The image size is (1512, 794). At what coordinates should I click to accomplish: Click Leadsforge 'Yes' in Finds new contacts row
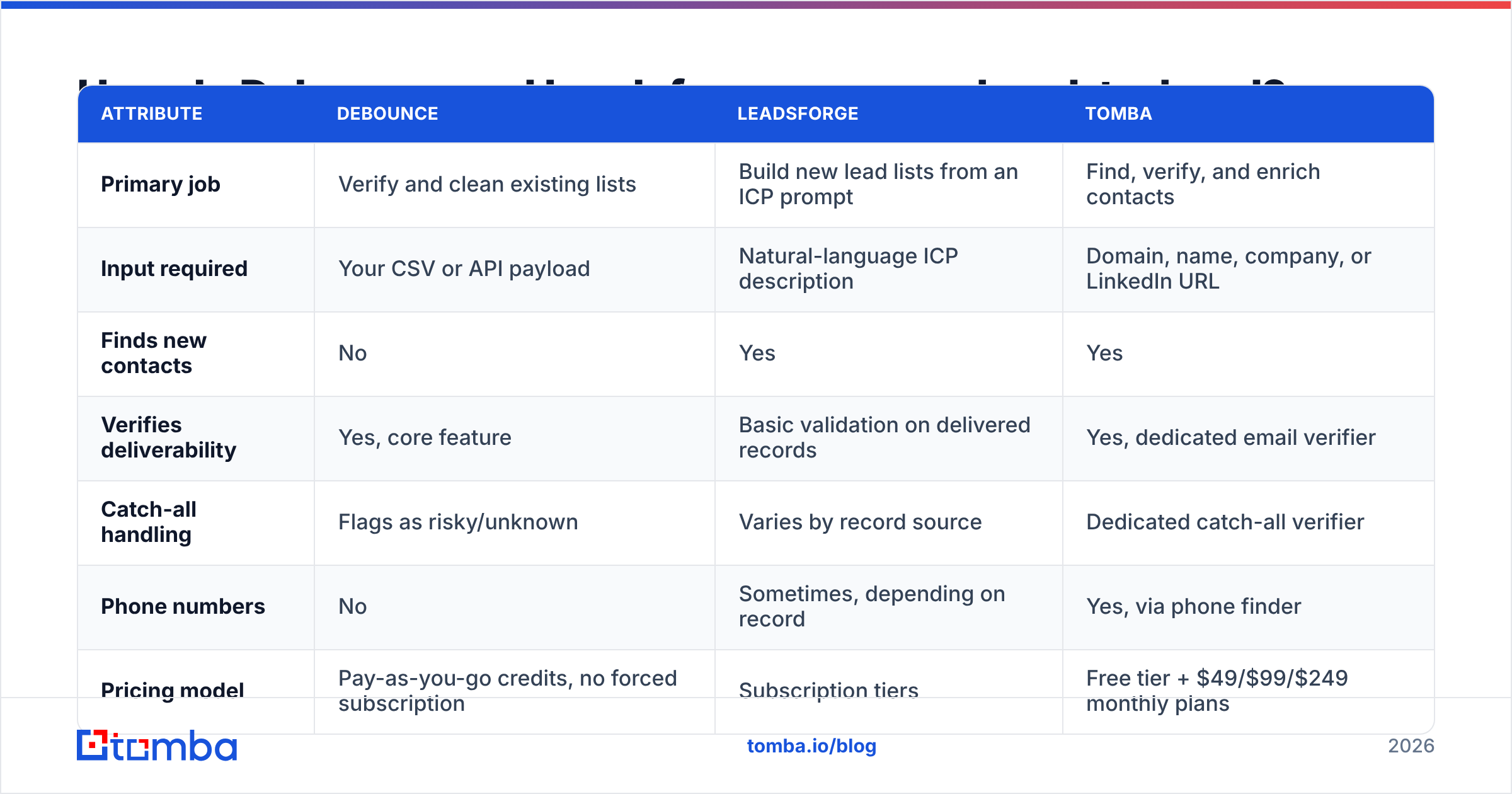coord(757,353)
